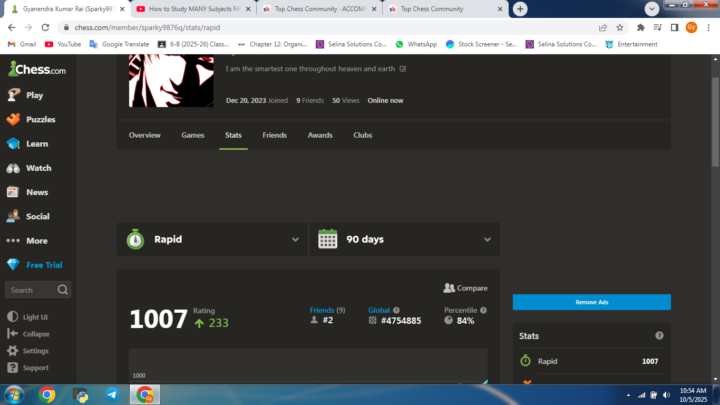Open the Learn section
720x405 pixels.
coord(28,144)
